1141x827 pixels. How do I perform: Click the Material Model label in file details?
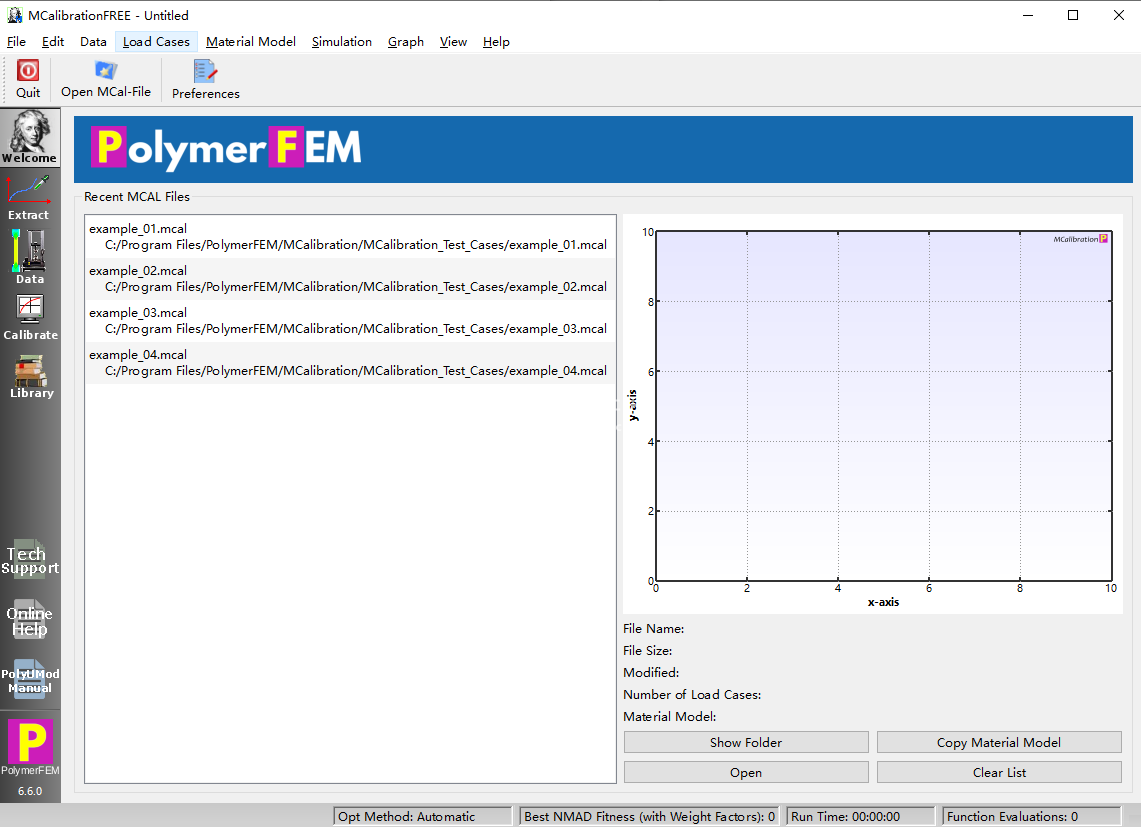(669, 716)
